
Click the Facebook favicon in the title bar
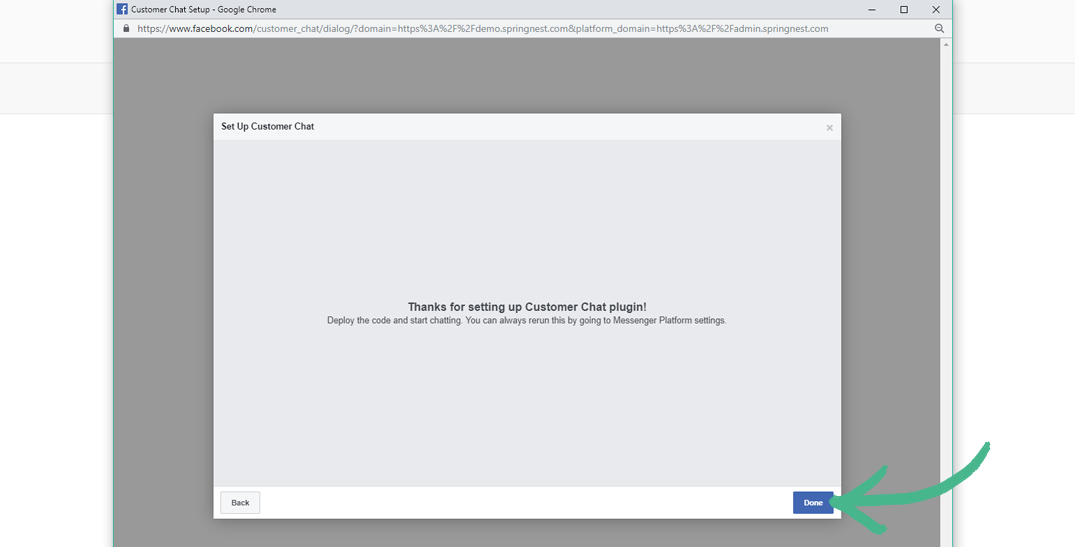point(122,9)
